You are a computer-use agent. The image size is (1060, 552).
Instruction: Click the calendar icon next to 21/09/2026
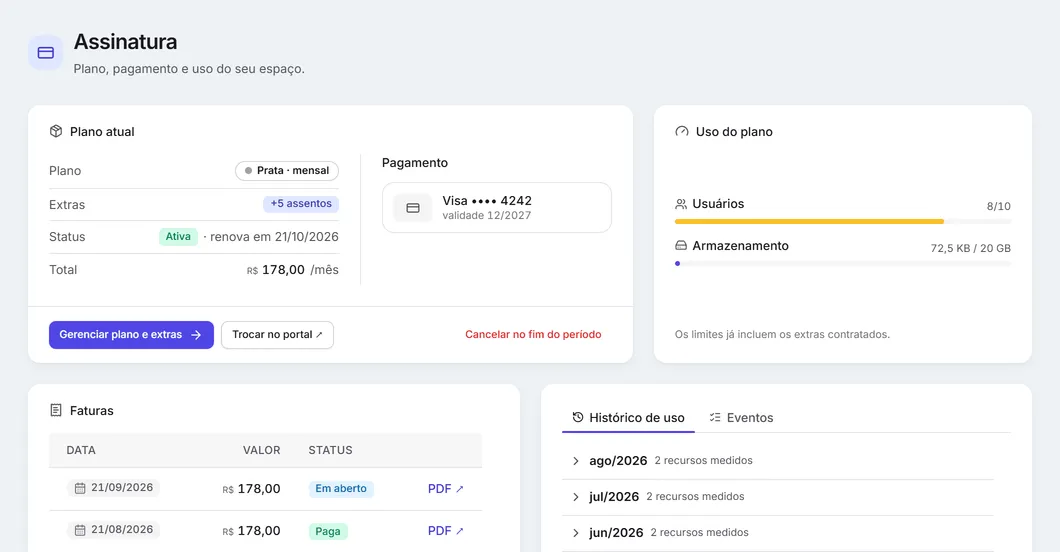click(80, 488)
